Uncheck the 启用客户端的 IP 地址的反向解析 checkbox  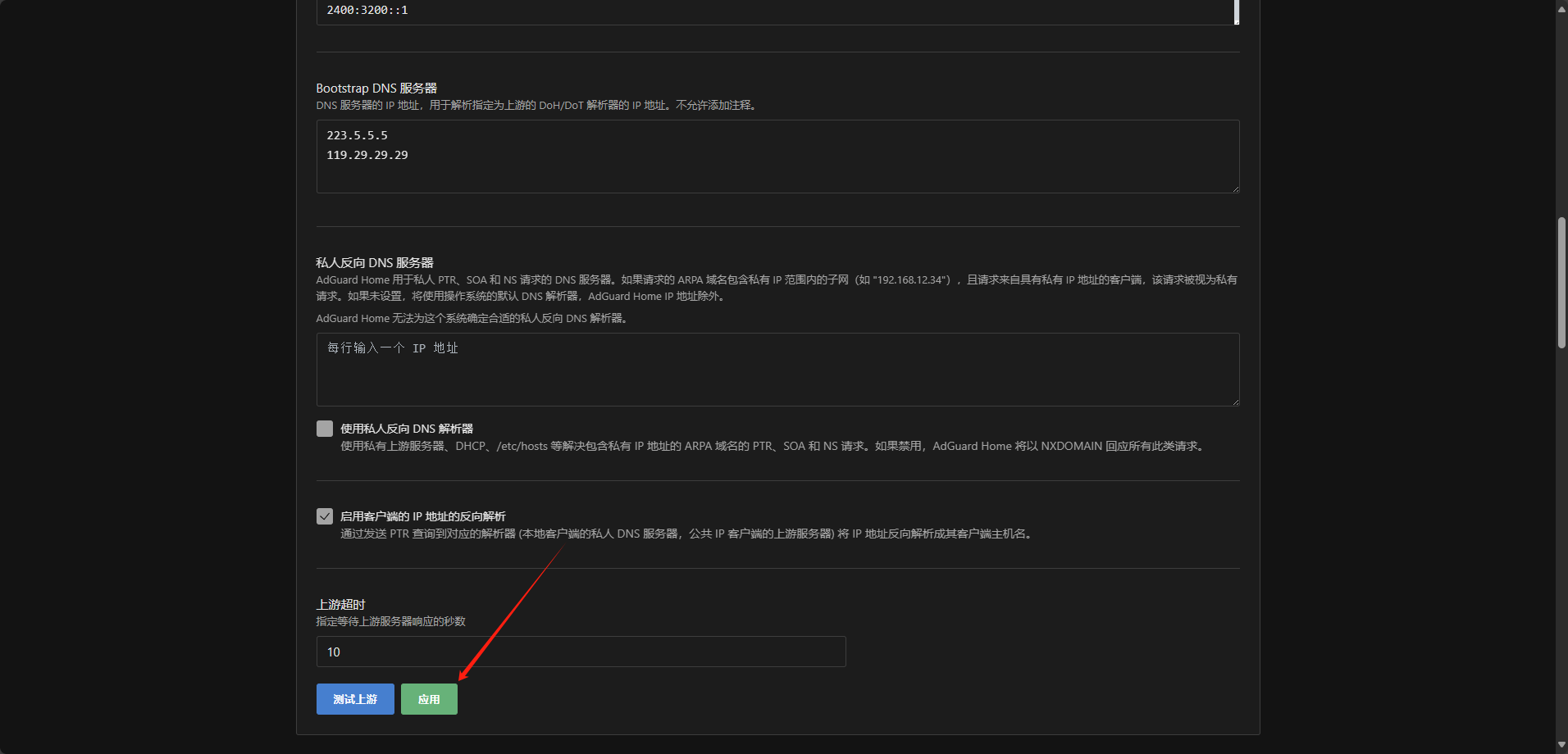[325, 516]
